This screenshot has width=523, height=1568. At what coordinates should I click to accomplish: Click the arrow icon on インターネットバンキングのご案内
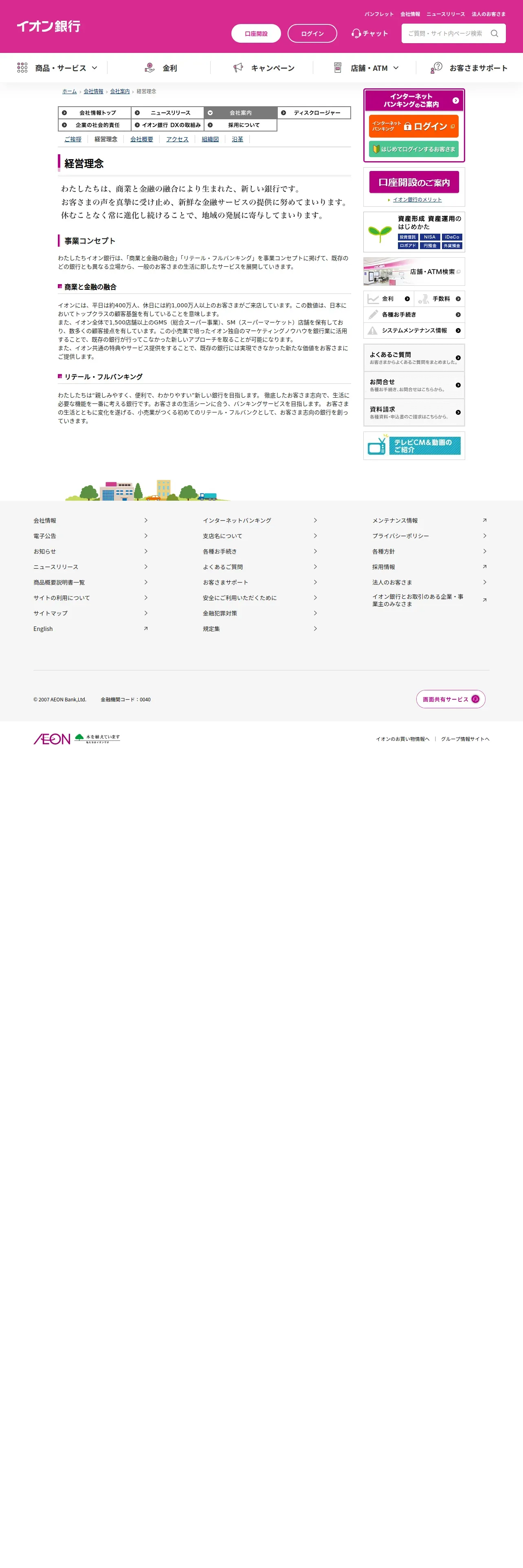tap(455, 101)
